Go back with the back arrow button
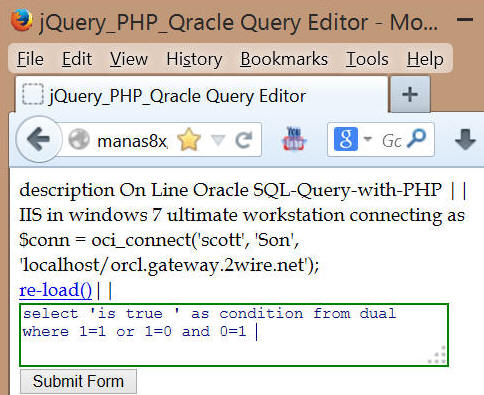 39,139
